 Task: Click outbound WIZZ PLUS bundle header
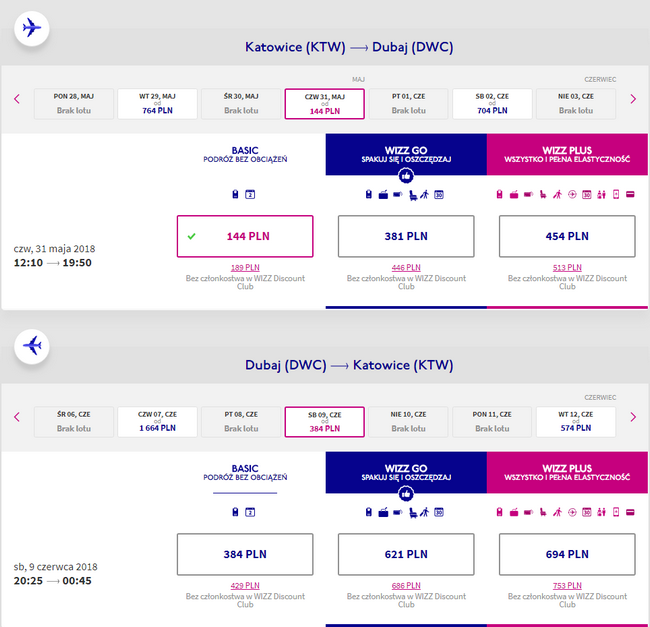tap(567, 154)
